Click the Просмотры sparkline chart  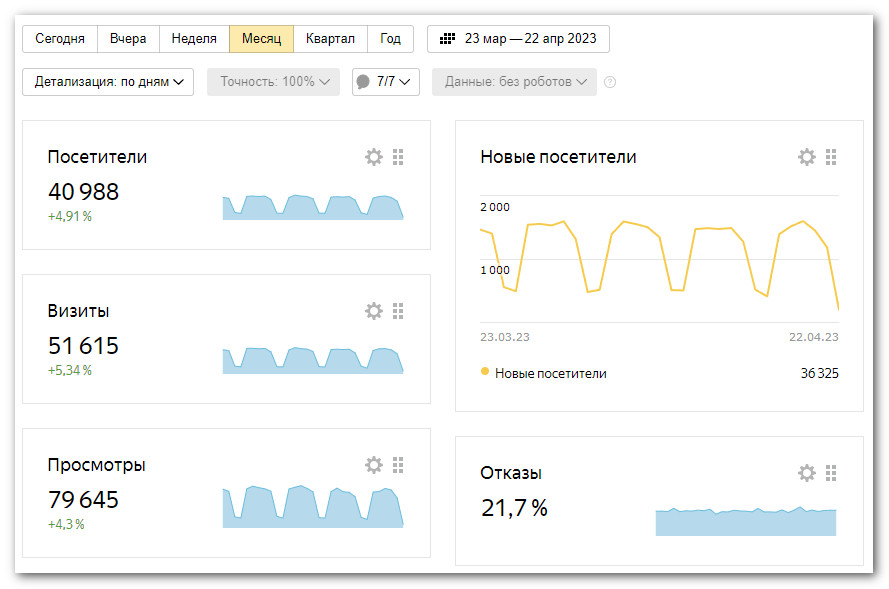point(312,507)
